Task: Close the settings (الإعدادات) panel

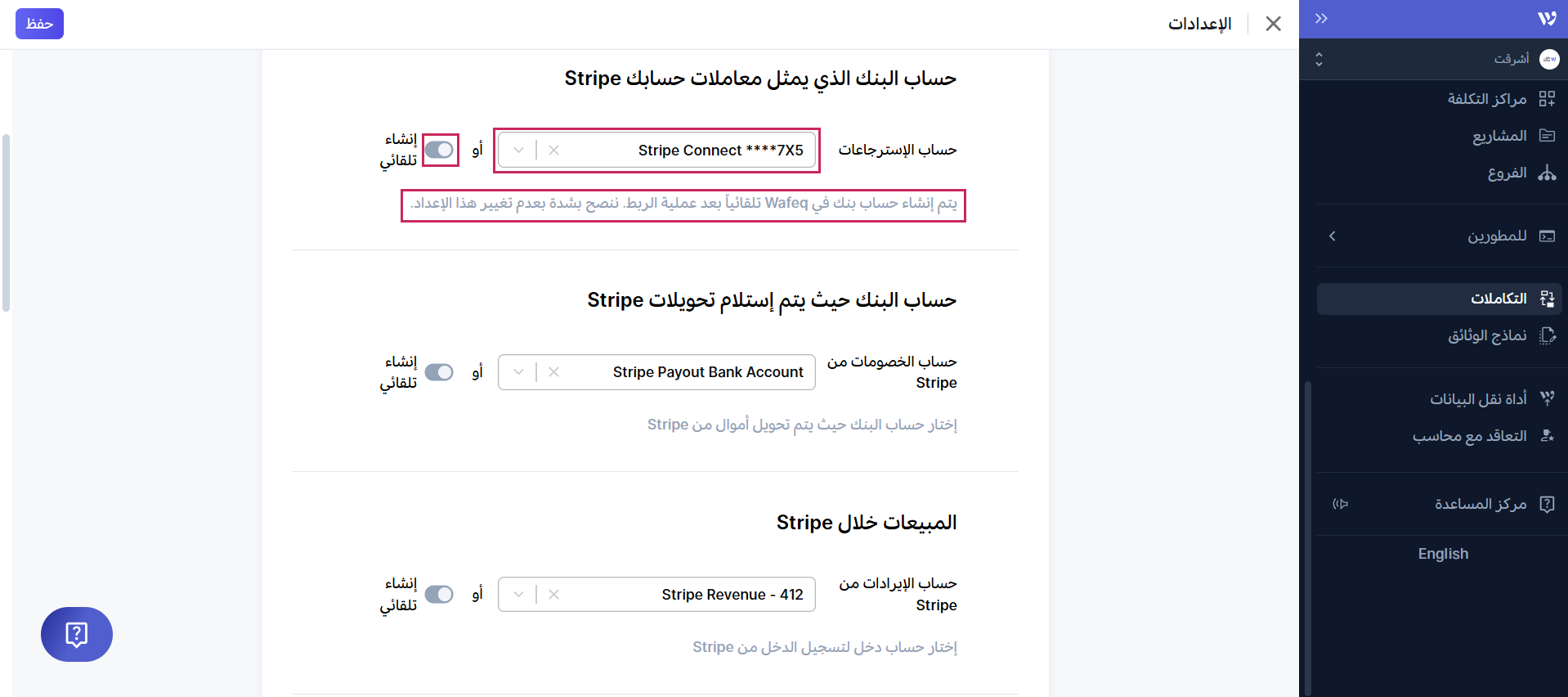Action: pyautogui.click(x=1273, y=24)
